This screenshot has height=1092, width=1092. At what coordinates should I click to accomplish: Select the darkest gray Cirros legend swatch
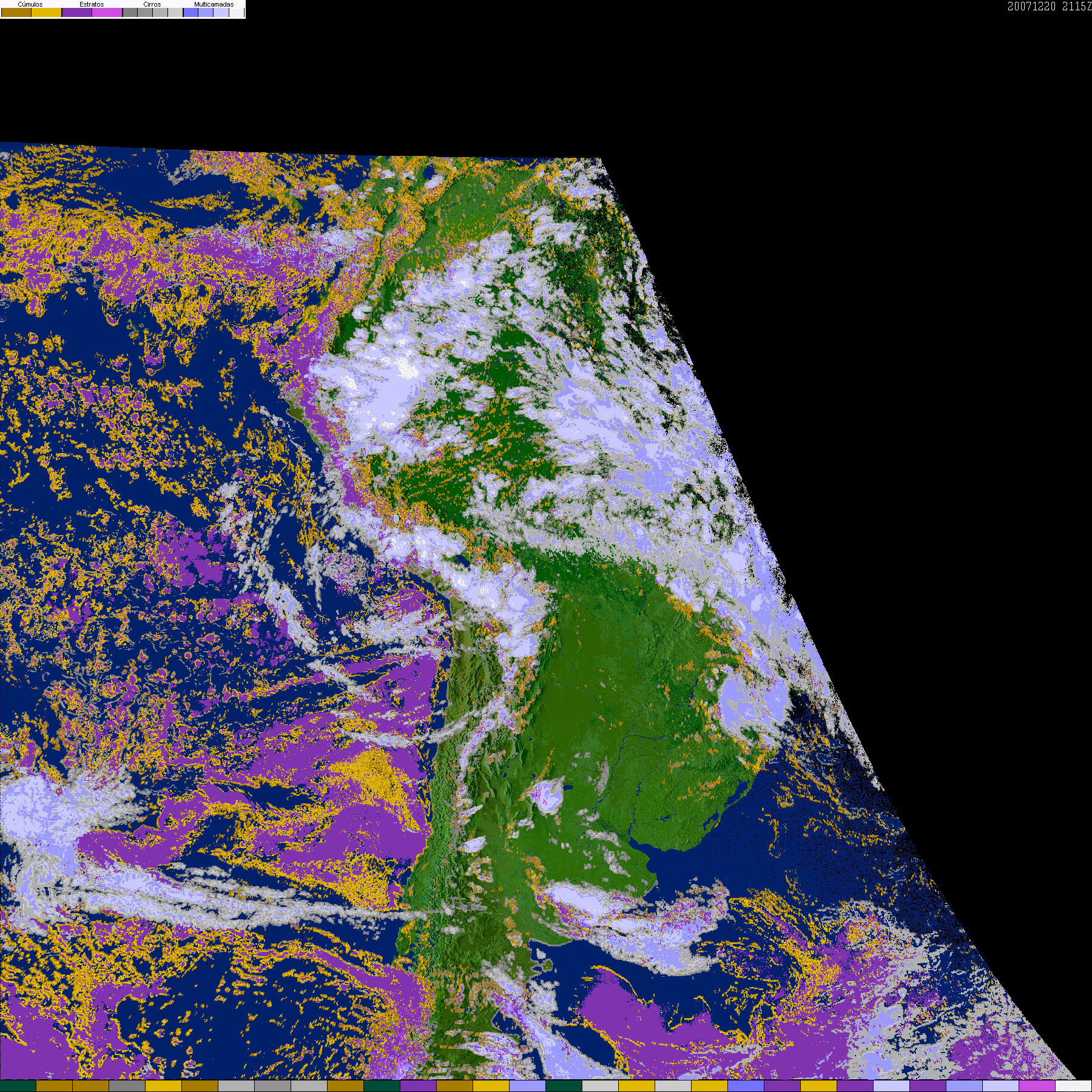point(130,12)
